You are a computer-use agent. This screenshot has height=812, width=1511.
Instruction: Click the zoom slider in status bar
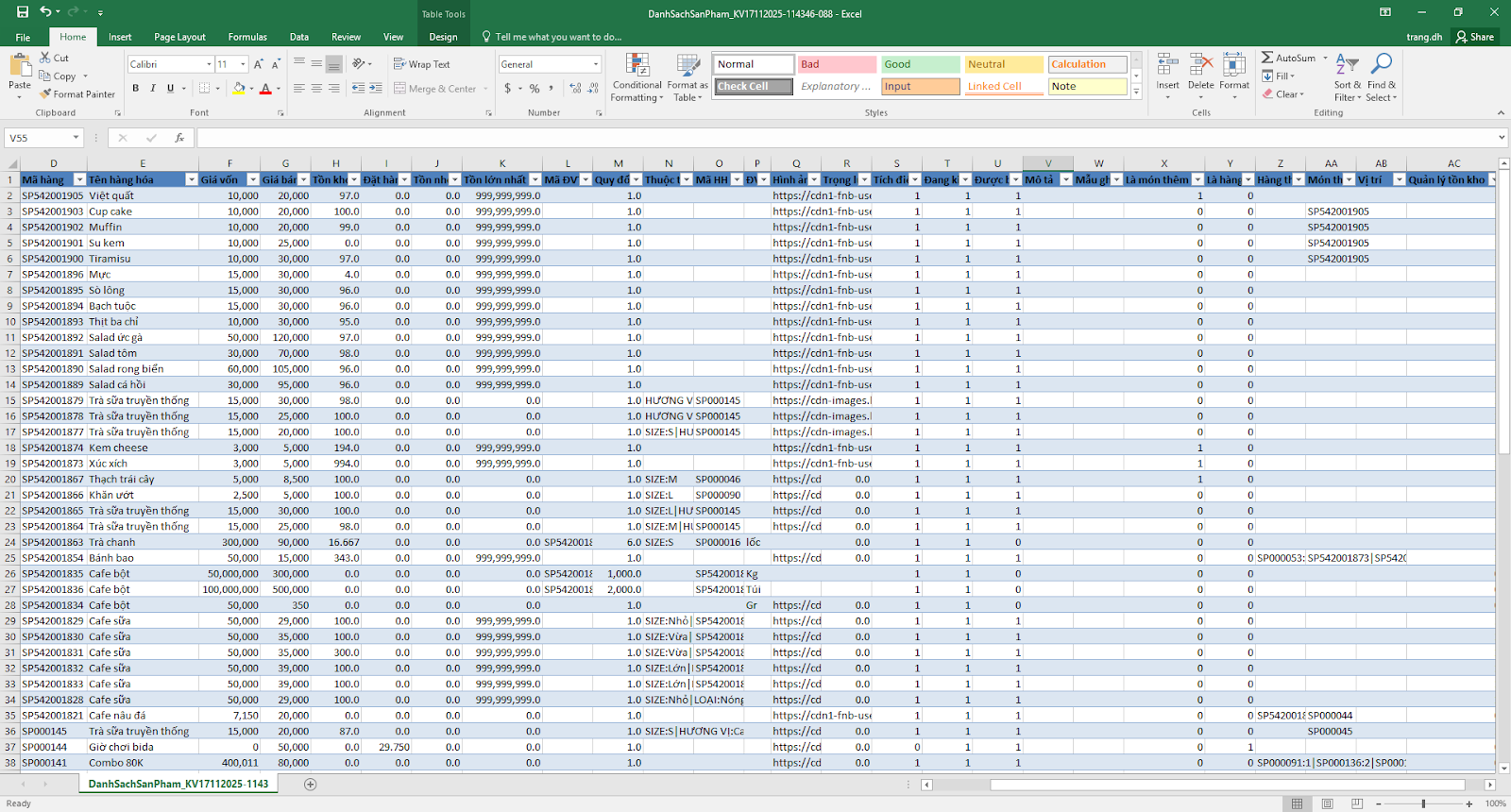coord(1423,804)
